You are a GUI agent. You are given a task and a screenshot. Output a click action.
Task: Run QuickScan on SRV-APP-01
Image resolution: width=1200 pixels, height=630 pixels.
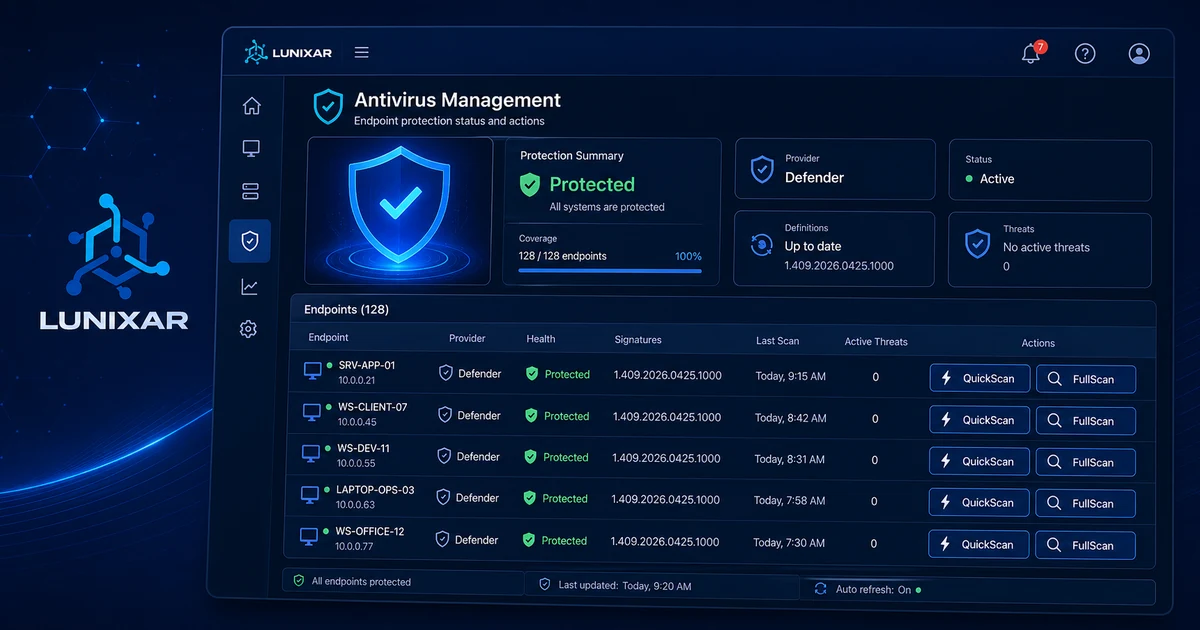980,378
